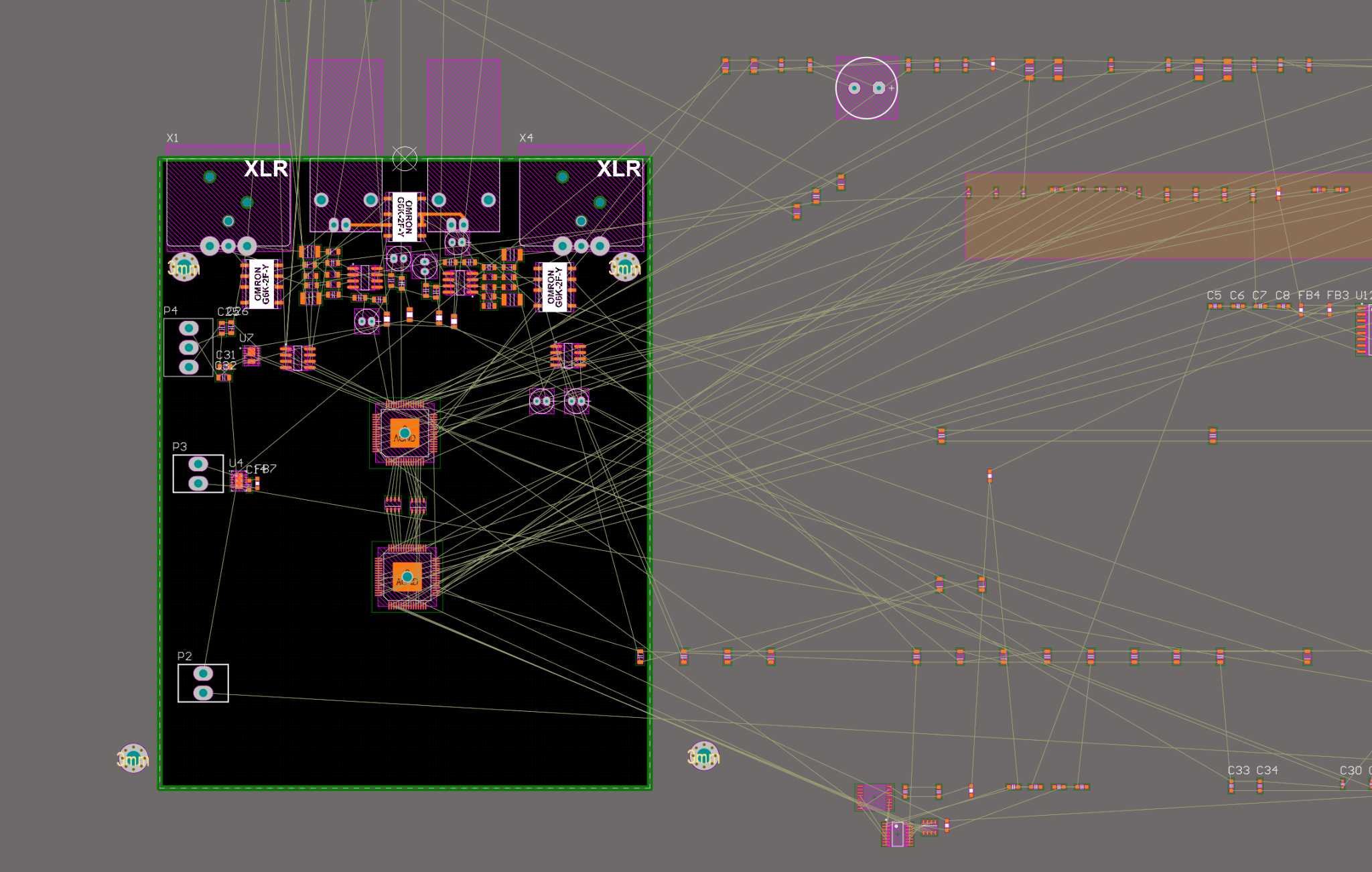Click the FB3 designator label

[x=1338, y=295]
